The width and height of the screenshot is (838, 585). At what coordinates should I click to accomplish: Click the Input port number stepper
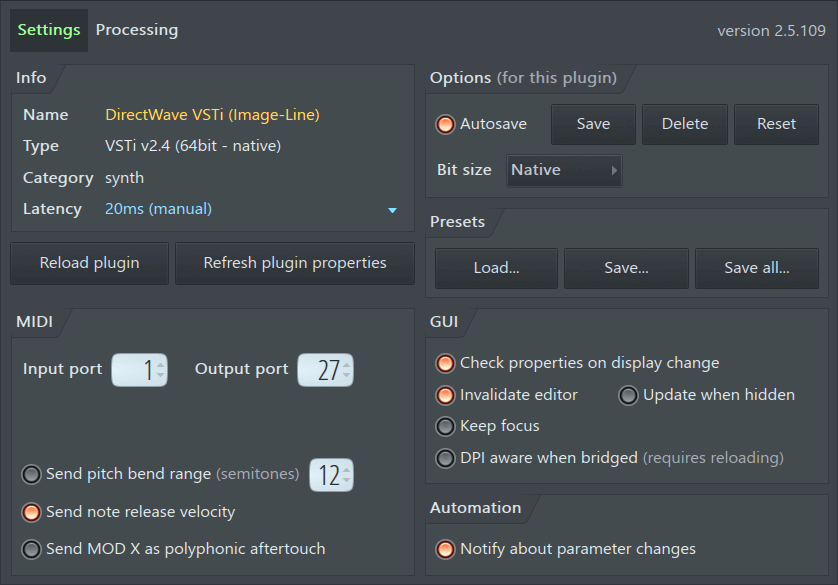click(139, 370)
